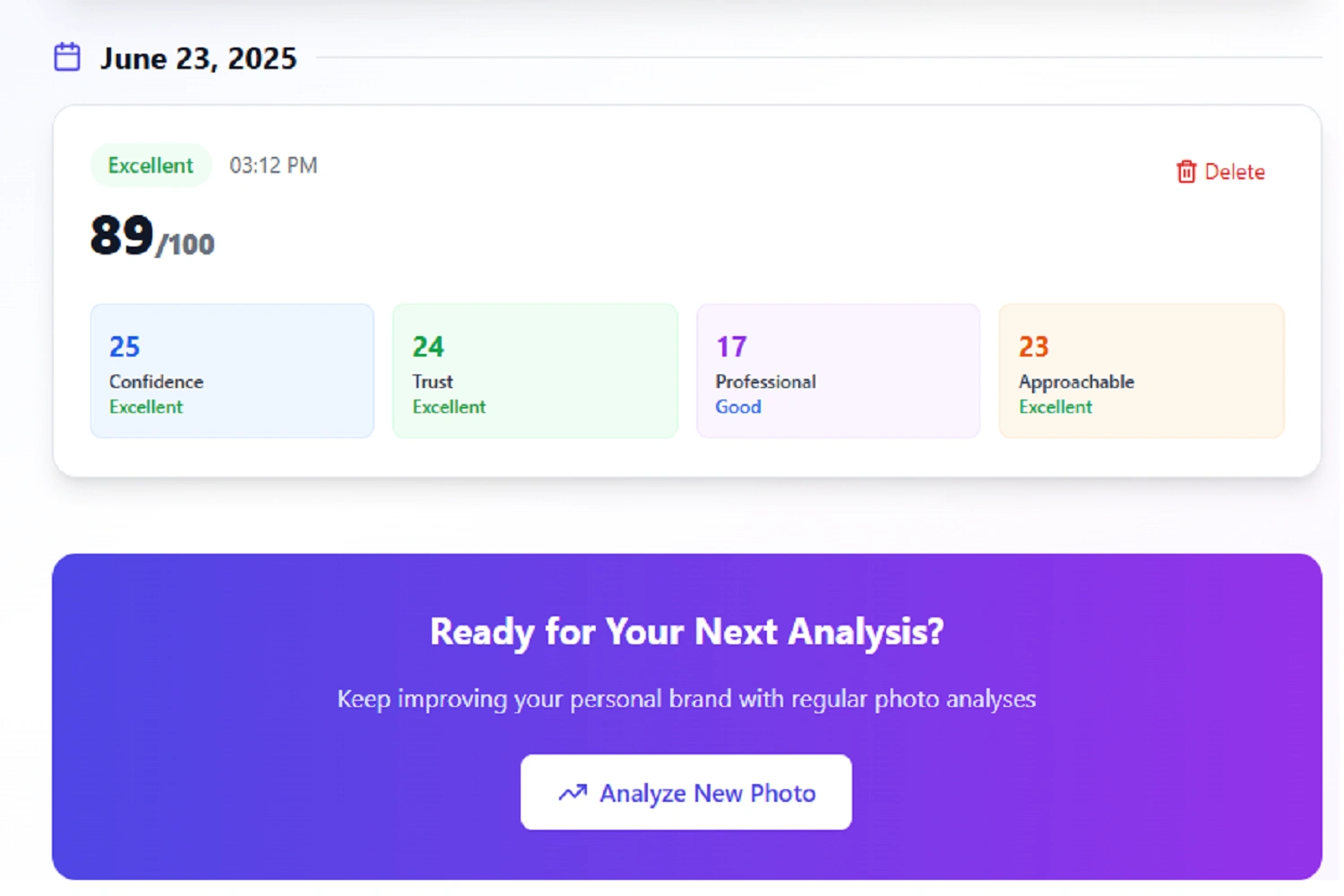Click the 89/100 overall score
The height and width of the screenshot is (896, 1344).
pyautogui.click(x=152, y=237)
